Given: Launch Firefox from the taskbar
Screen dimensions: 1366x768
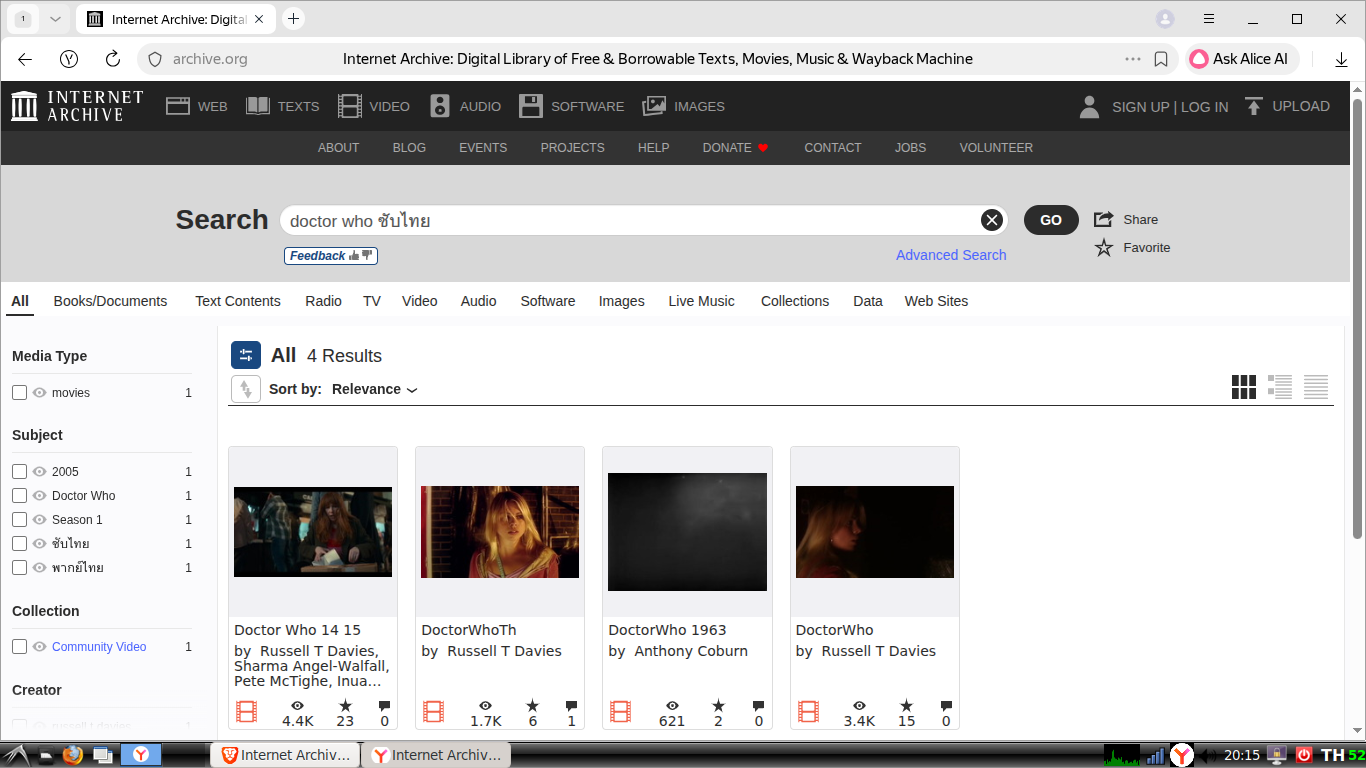Looking at the screenshot, I should 72,755.
